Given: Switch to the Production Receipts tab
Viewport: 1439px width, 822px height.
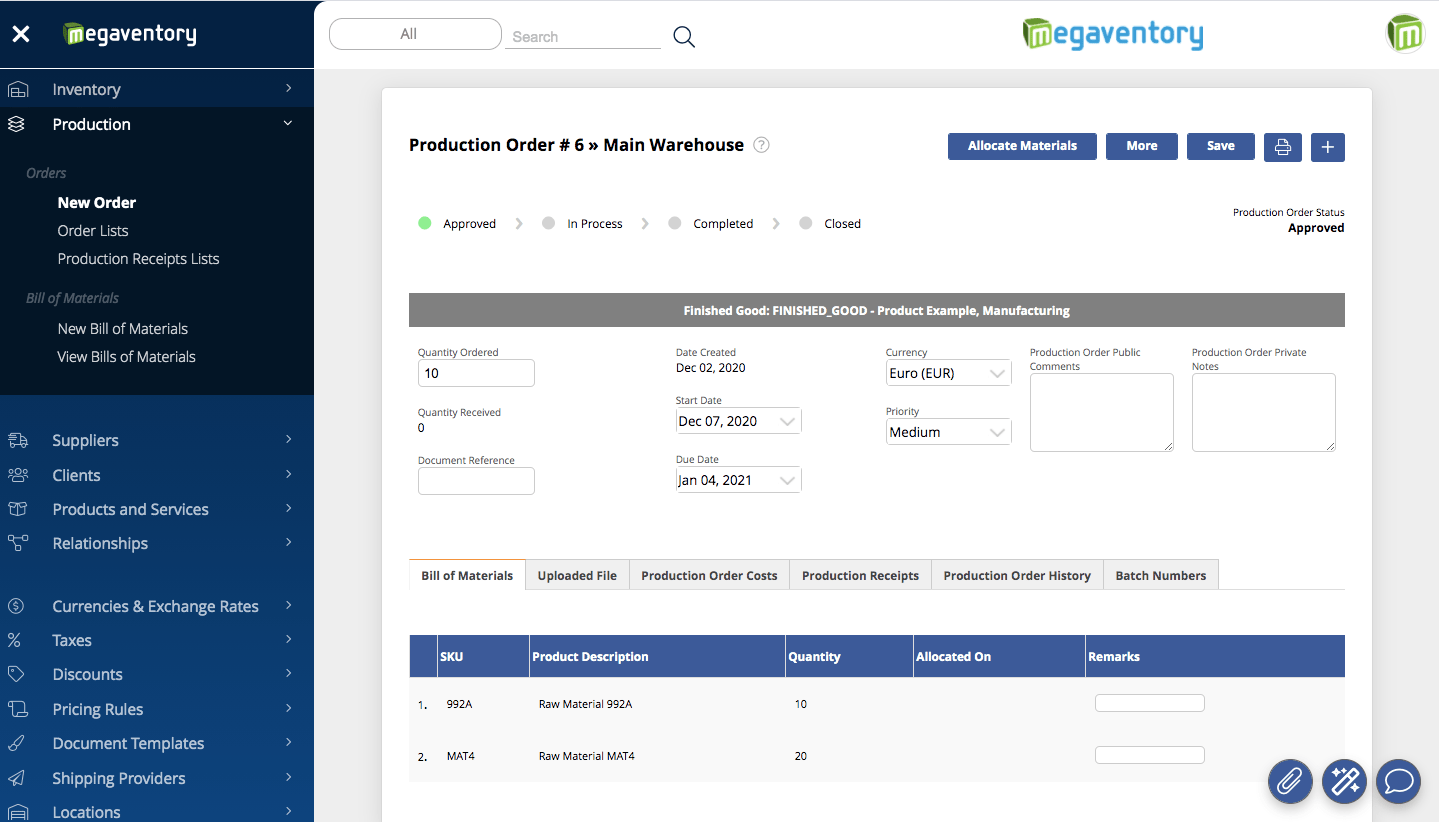Looking at the screenshot, I should point(860,575).
